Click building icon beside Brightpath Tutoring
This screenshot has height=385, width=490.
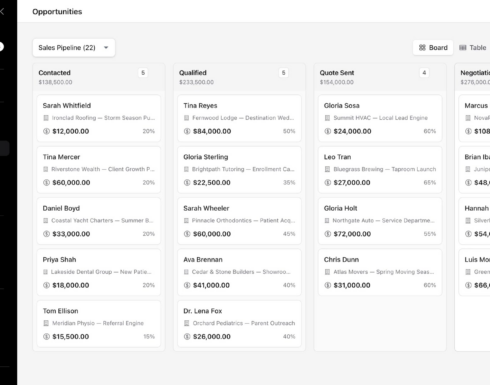point(187,169)
